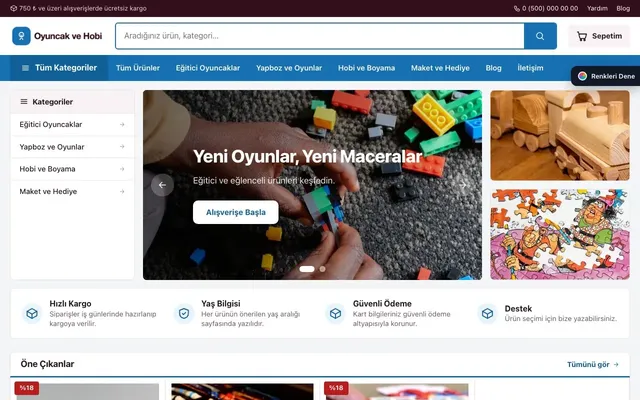Click the Oyuncak ve Hobi store name

[x=68, y=36]
